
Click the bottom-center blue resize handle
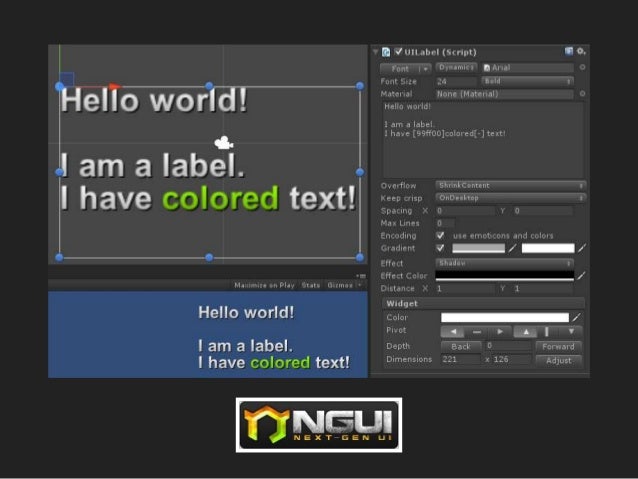209,257
